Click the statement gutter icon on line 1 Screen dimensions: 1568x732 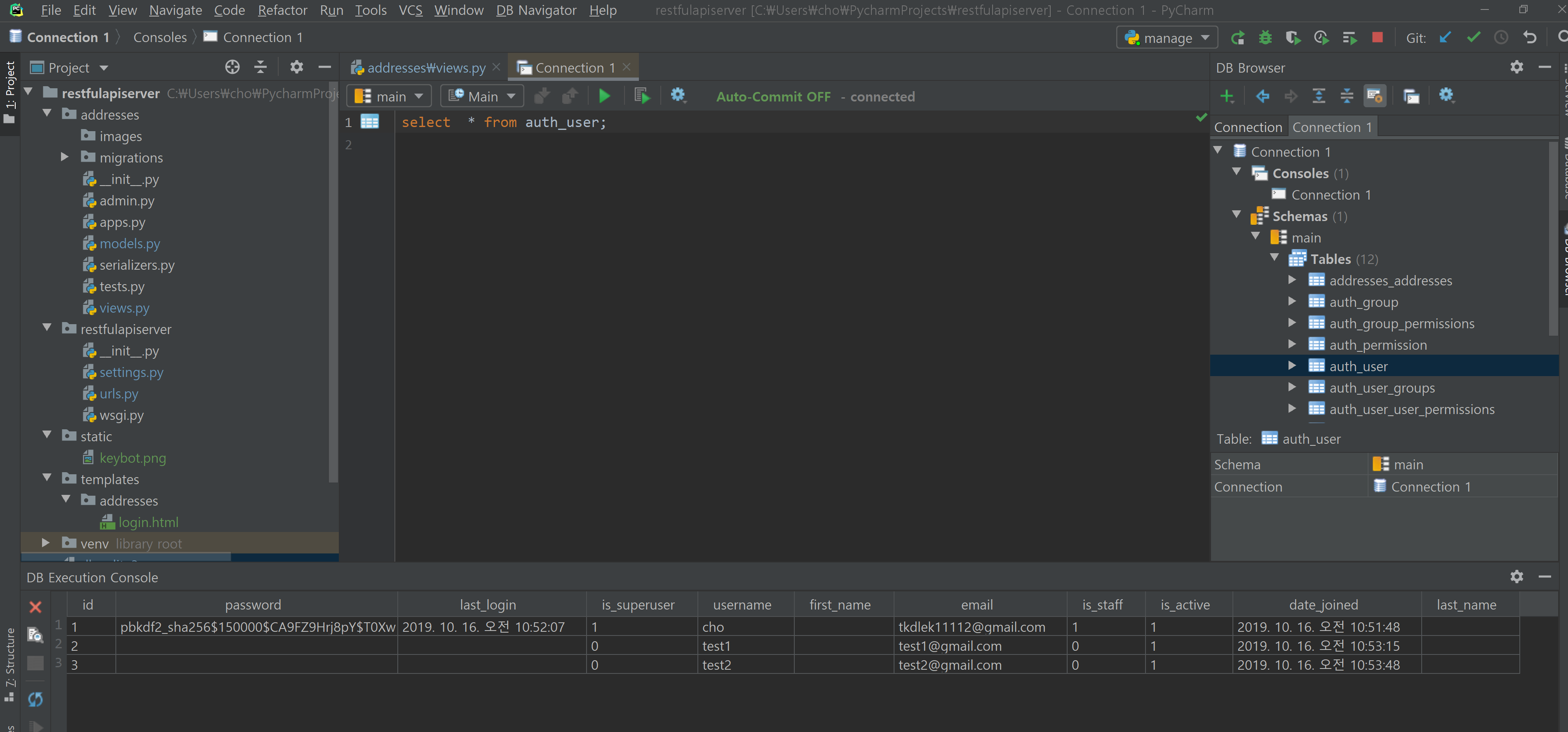(x=369, y=122)
